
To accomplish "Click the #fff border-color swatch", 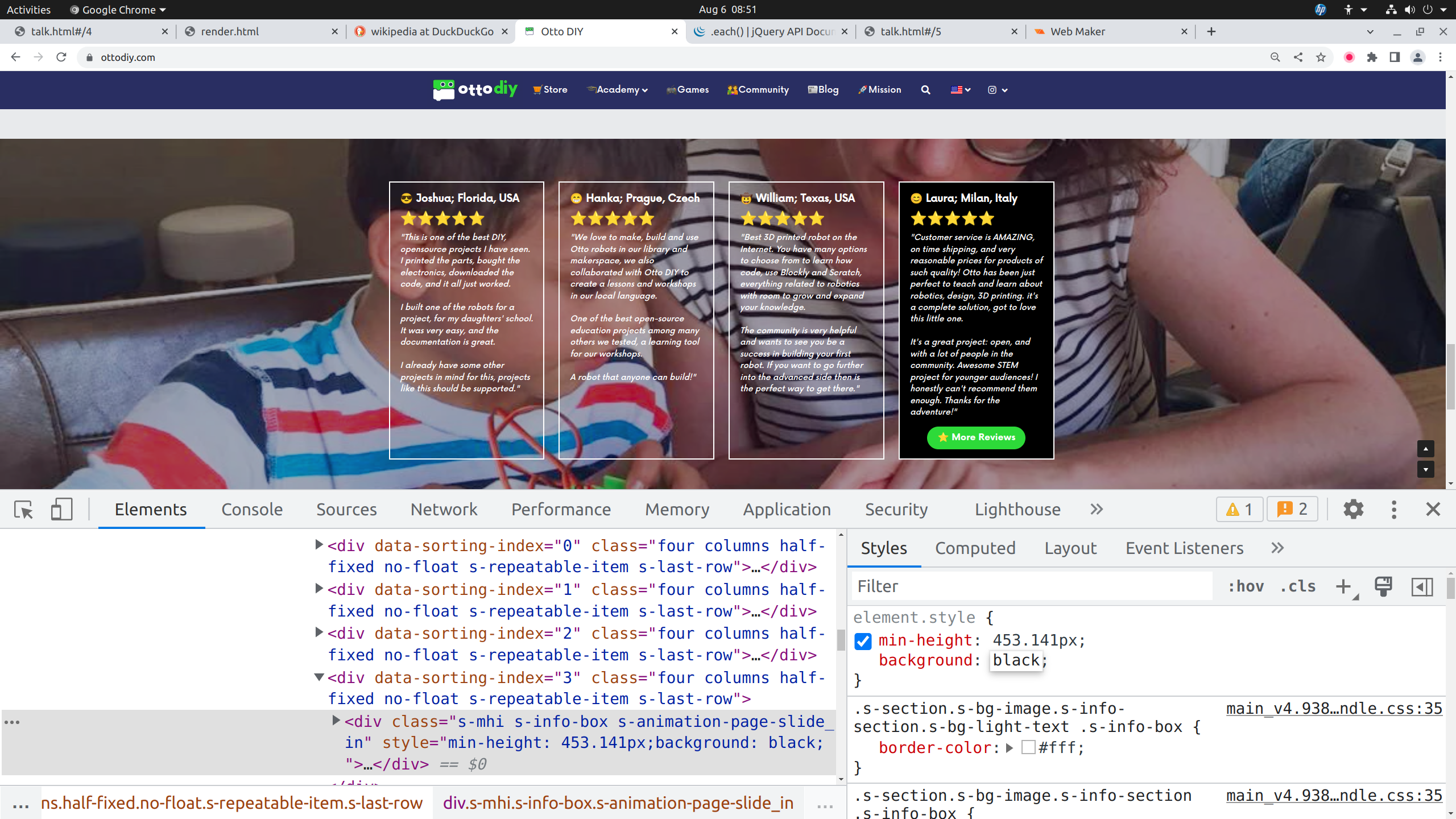I will click(x=1028, y=747).
